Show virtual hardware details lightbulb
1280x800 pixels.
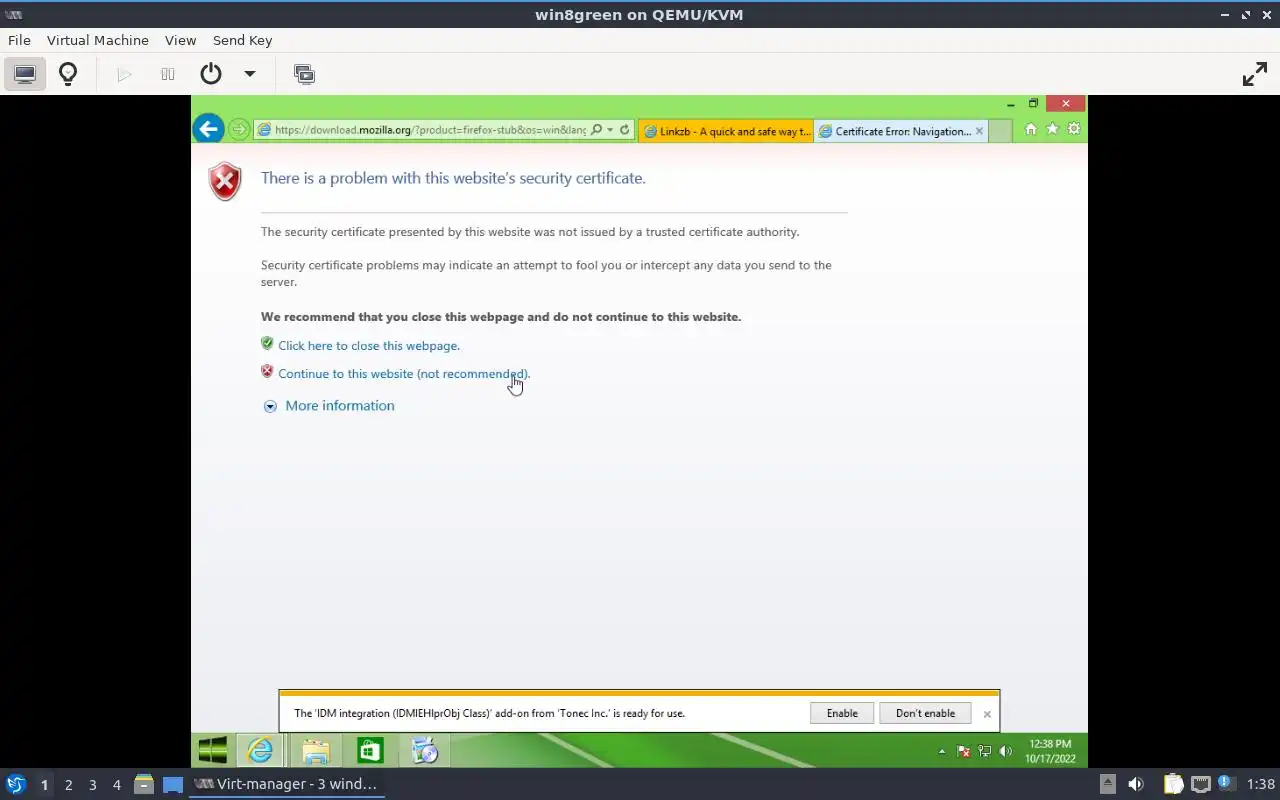(x=68, y=74)
